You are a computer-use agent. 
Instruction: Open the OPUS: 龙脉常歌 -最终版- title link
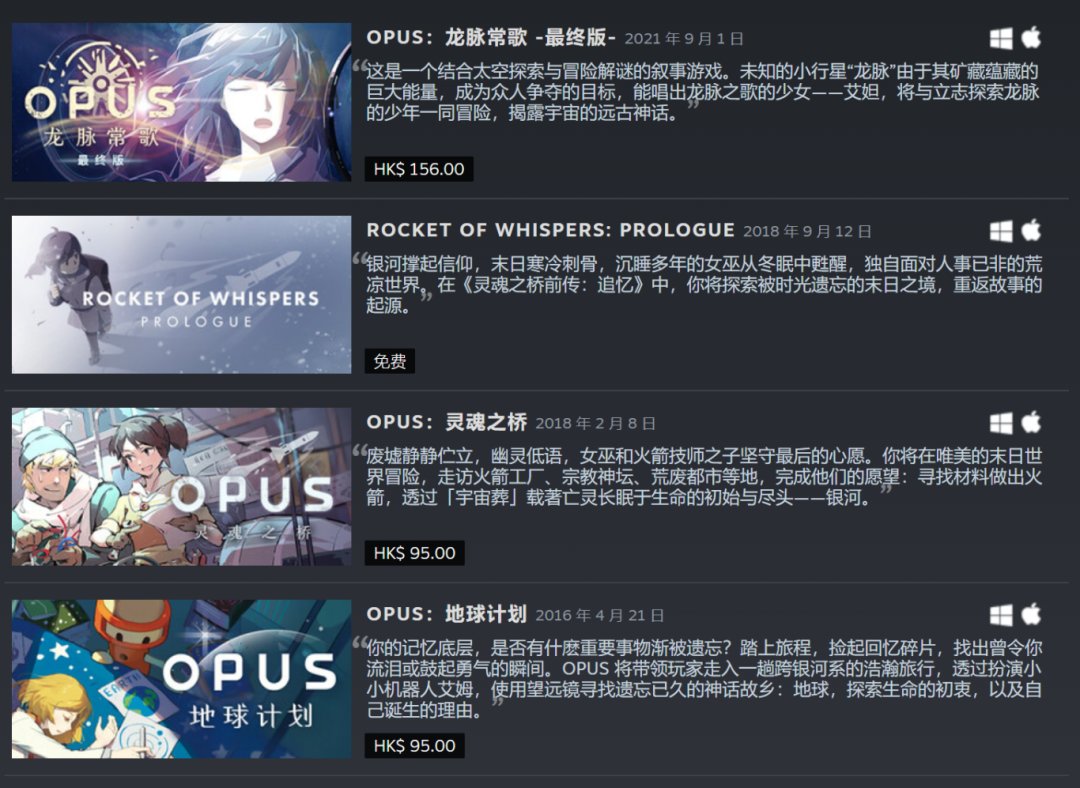(x=490, y=37)
